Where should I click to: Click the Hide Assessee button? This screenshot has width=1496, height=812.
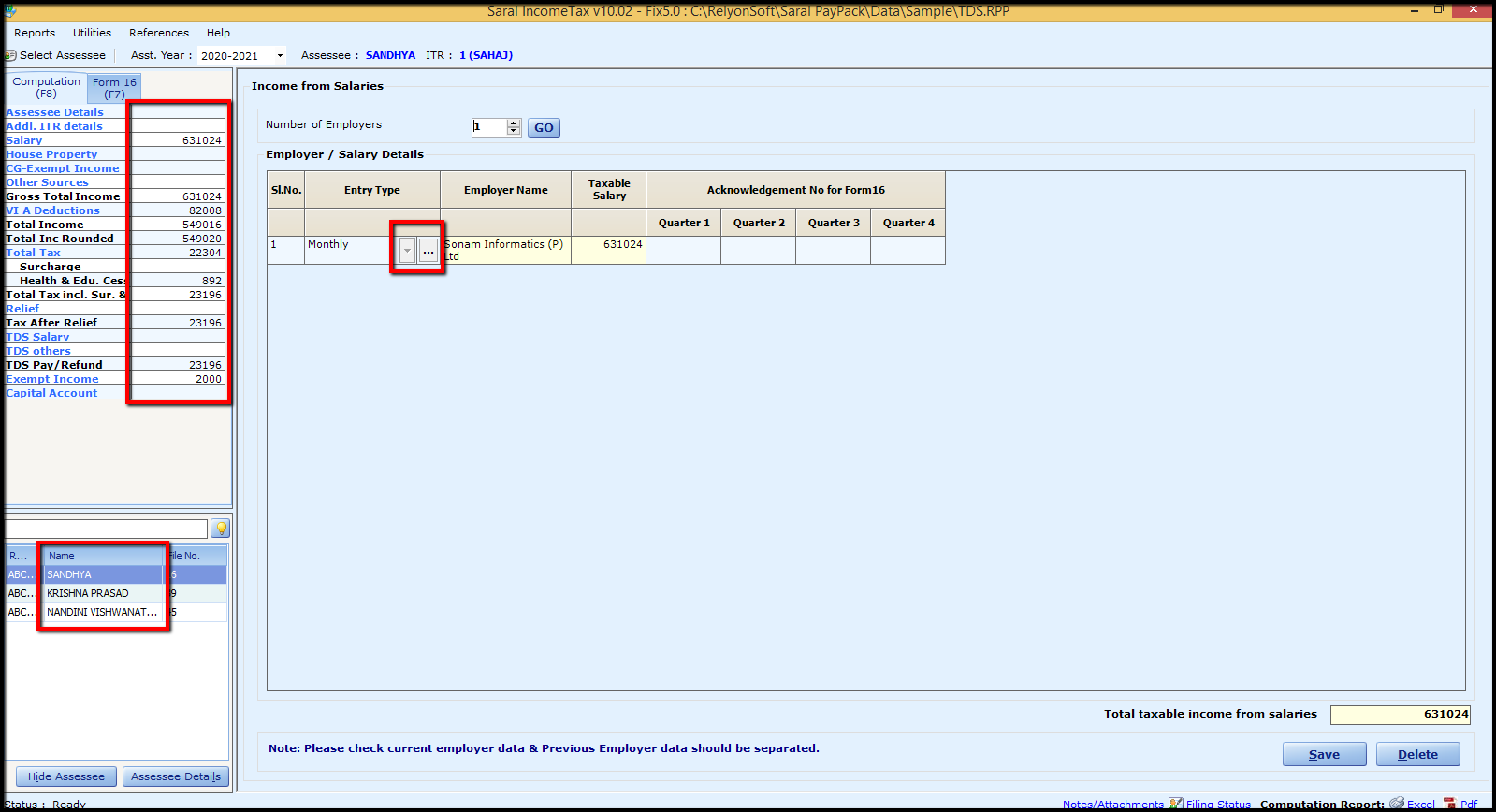[x=66, y=776]
